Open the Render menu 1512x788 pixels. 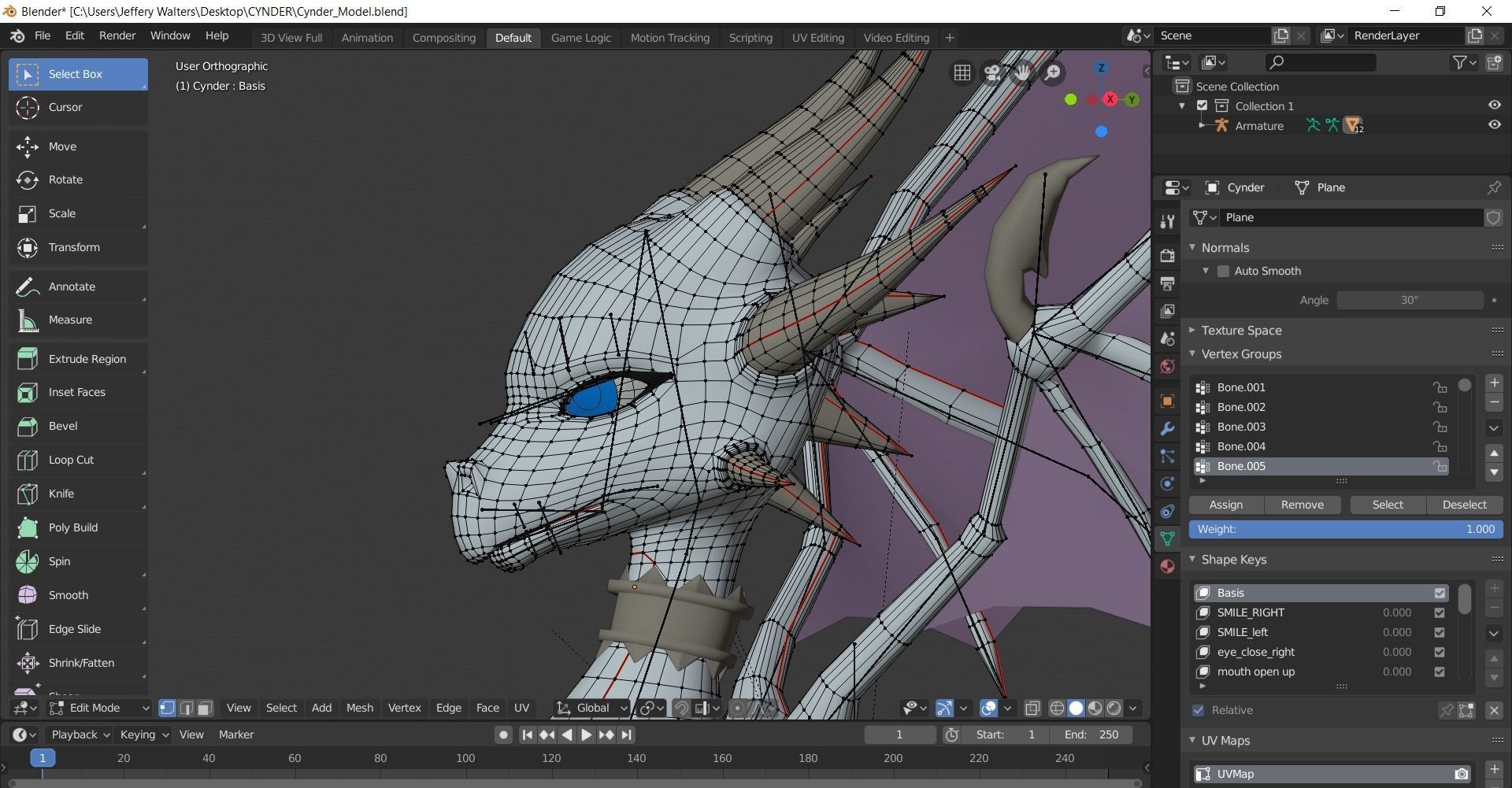click(x=117, y=36)
